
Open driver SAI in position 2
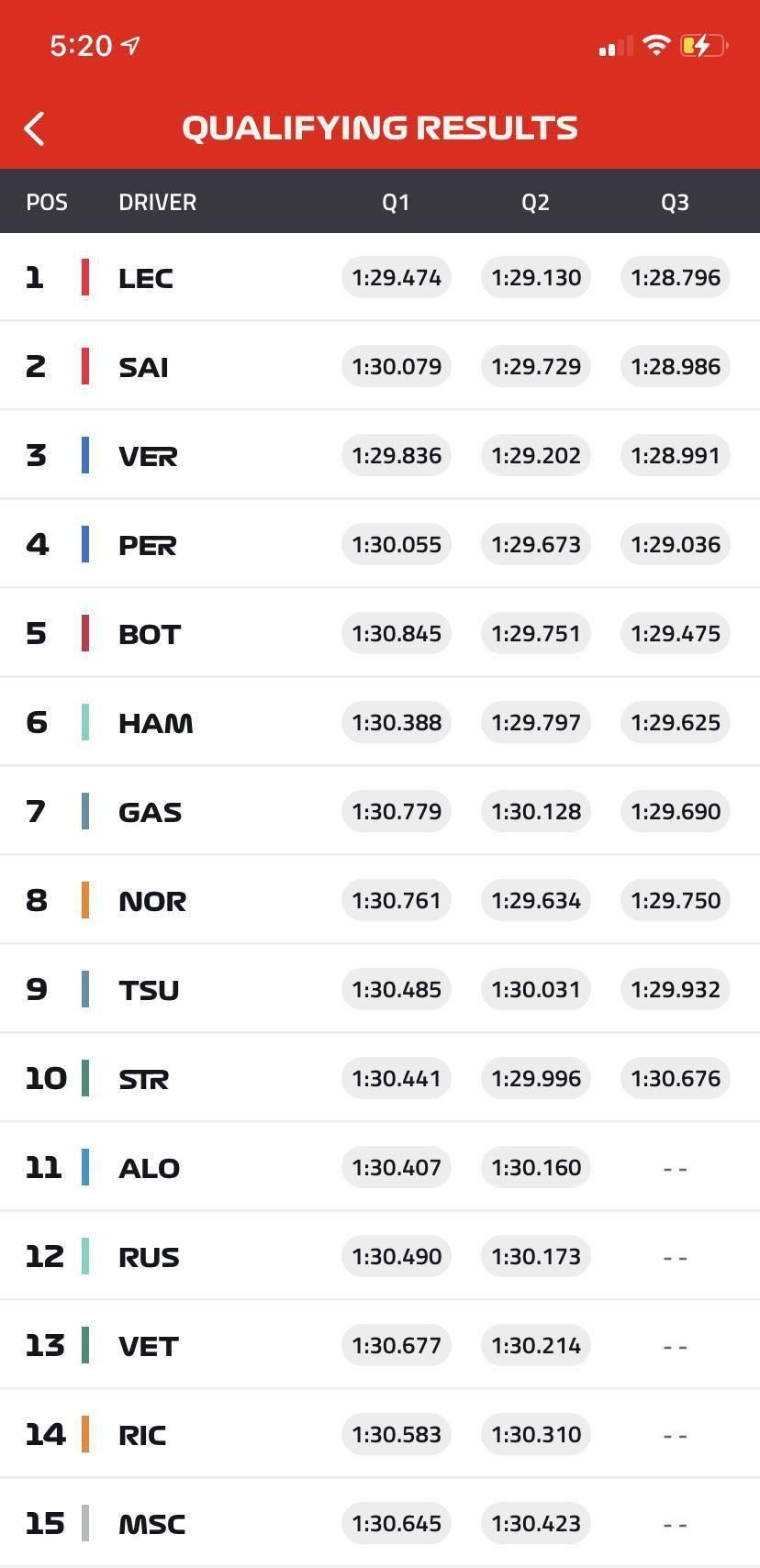pos(143,367)
